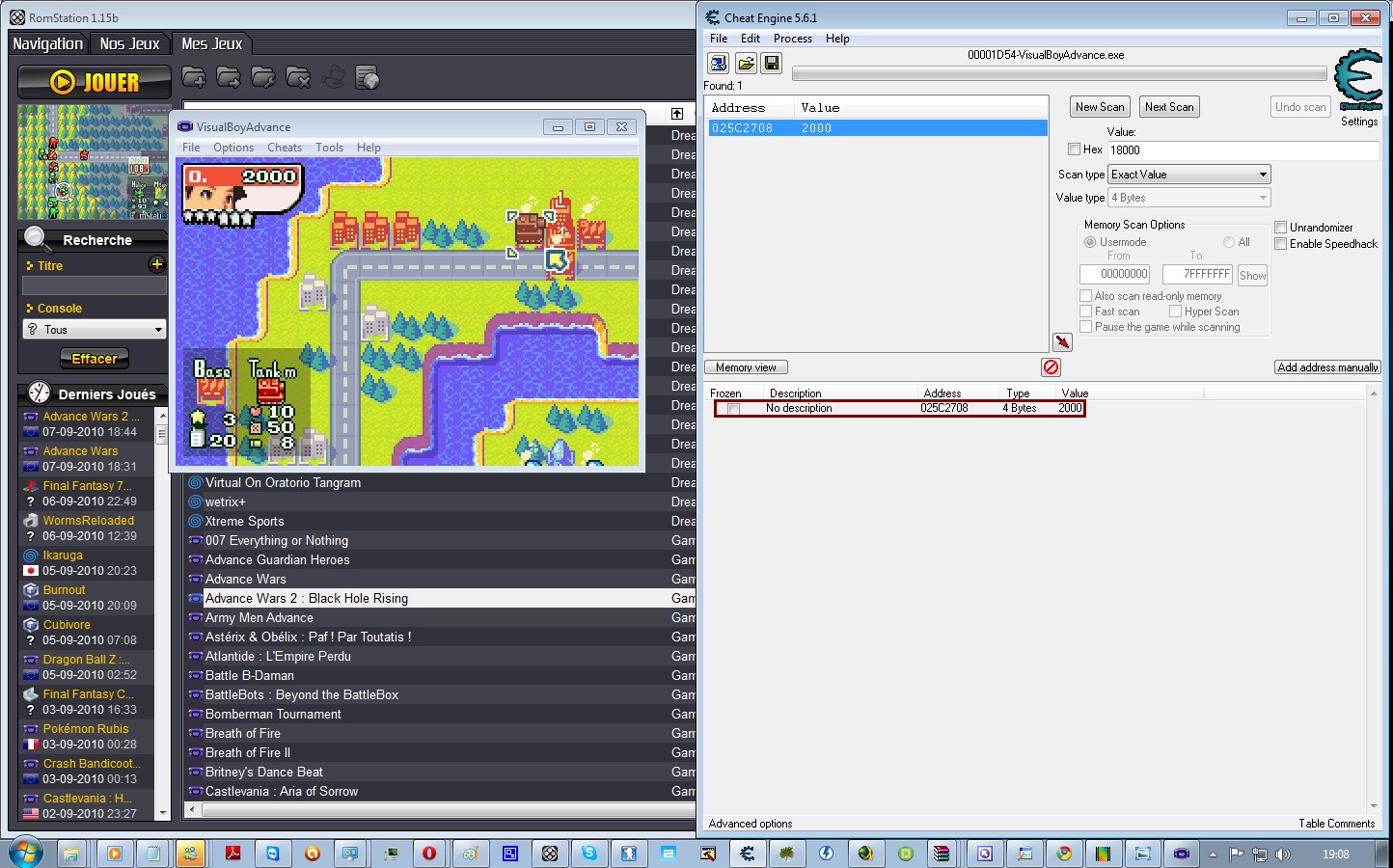Image resolution: width=1393 pixels, height=868 pixels.
Task: Click RomStation's document with globe icon
Action: (x=368, y=78)
